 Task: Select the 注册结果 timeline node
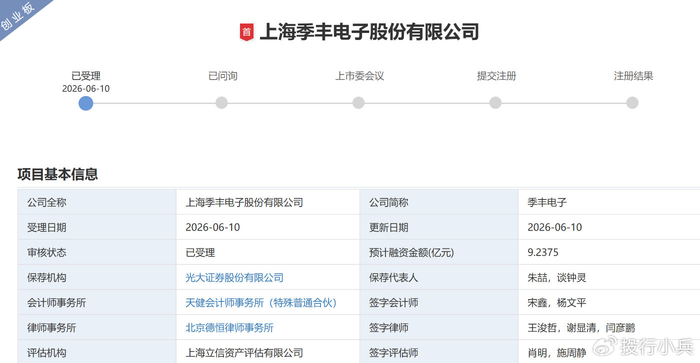pyautogui.click(x=632, y=103)
